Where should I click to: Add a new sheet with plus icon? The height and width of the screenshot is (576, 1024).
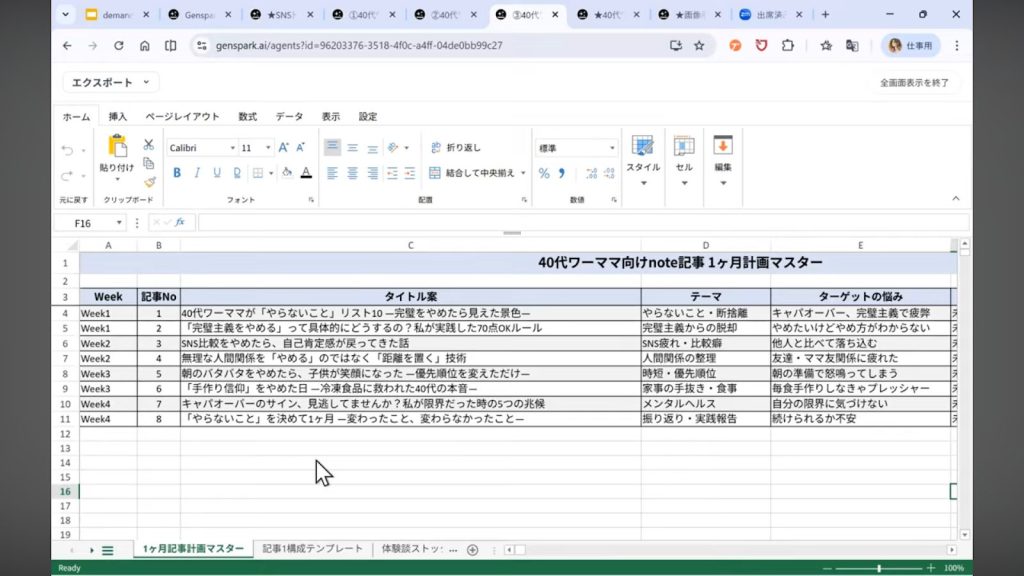473,550
